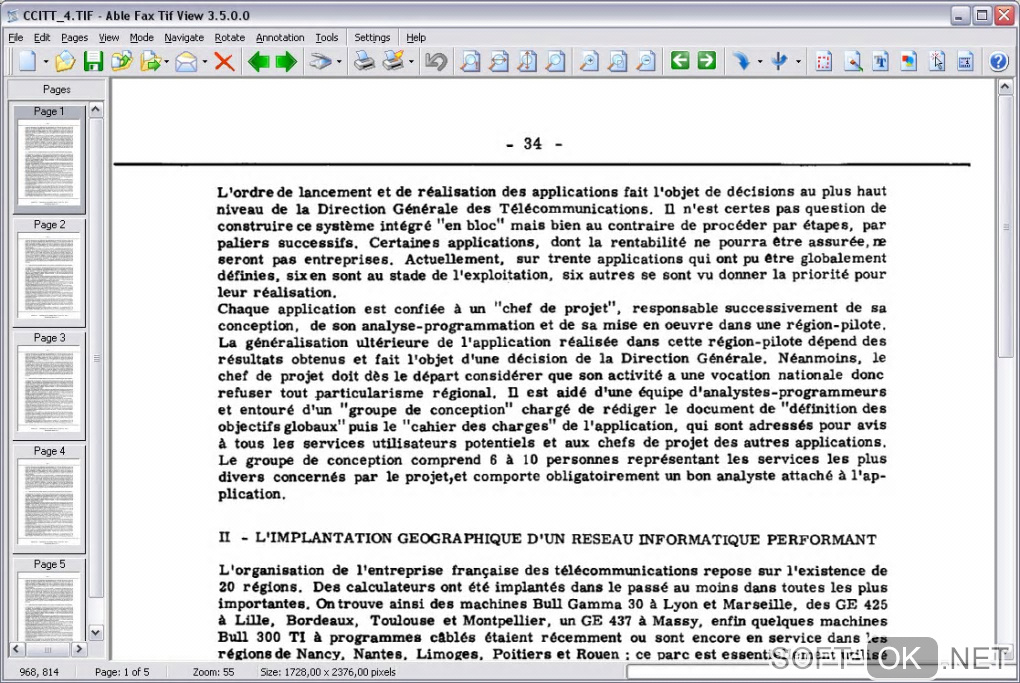This screenshot has height=683, width=1020.
Task: Open the Navigate menu
Action: (x=184, y=38)
